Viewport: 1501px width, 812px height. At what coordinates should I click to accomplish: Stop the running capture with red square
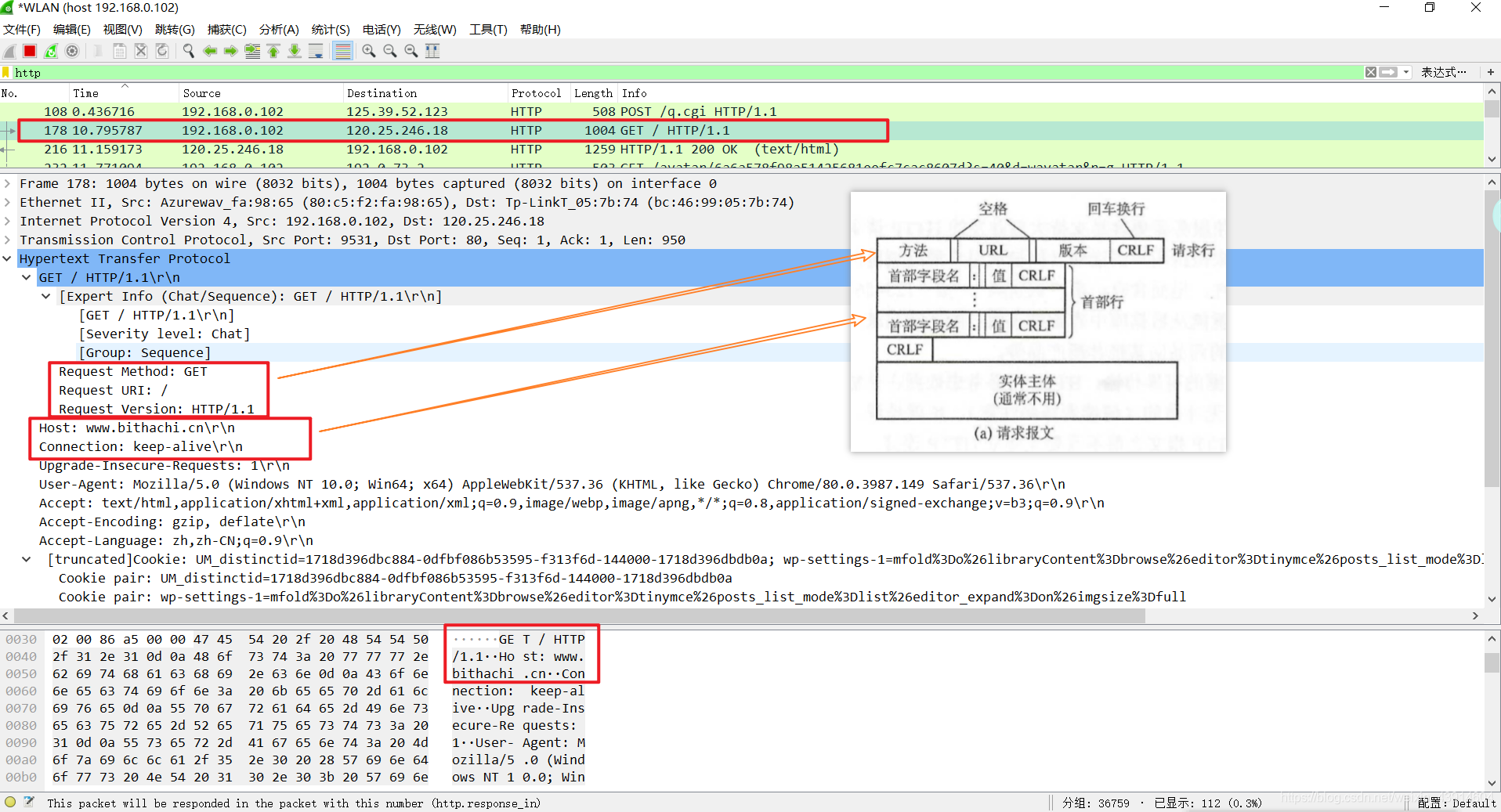tap(30, 51)
